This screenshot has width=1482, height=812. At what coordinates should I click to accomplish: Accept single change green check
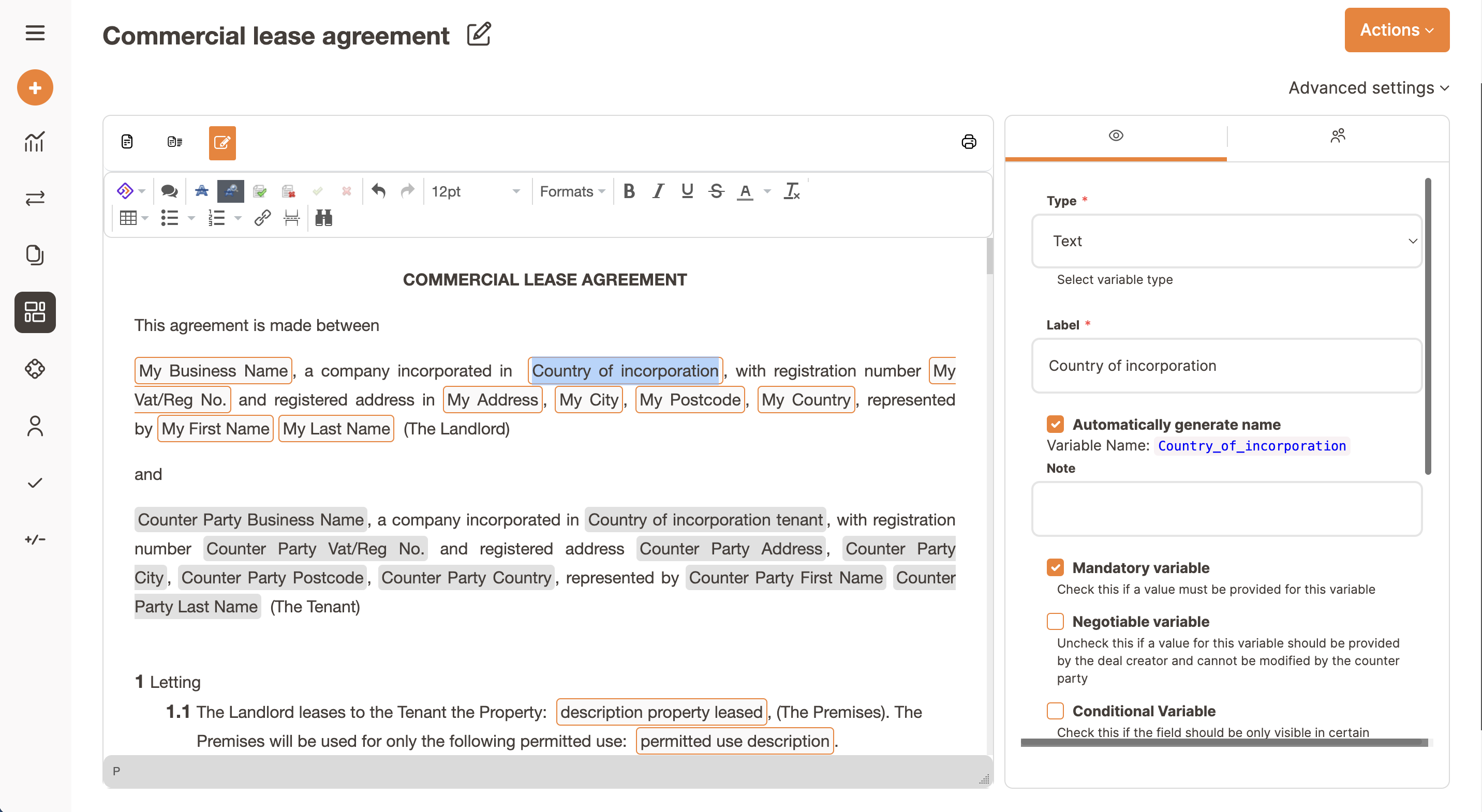318,191
